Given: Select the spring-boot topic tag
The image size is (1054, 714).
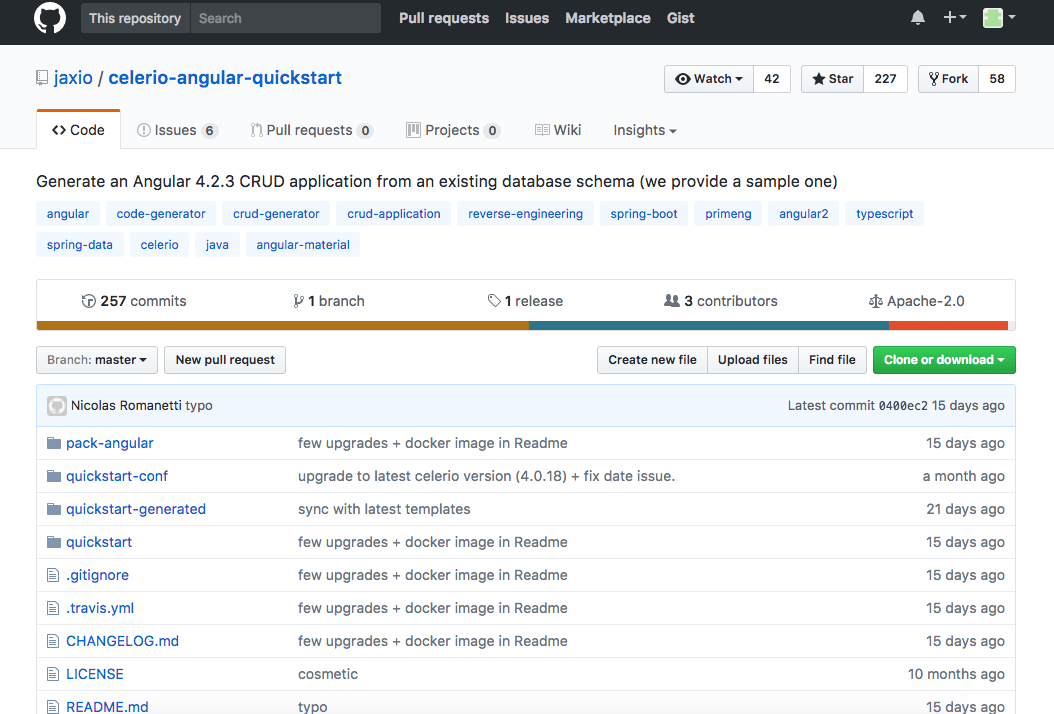Looking at the screenshot, I should click(x=644, y=214).
